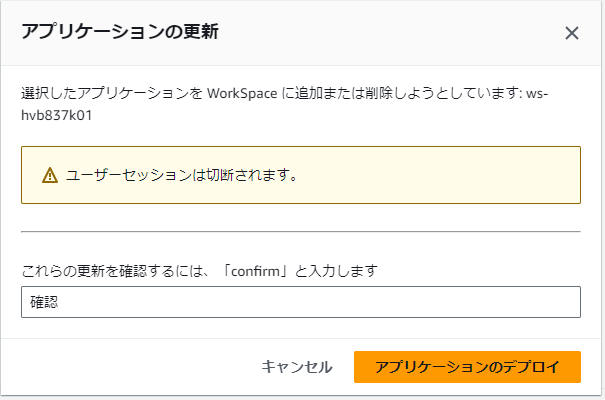Viewport: 605px width, 400px height.
Task: Place cursor after 確認 in the input
Action: click(59, 302)
